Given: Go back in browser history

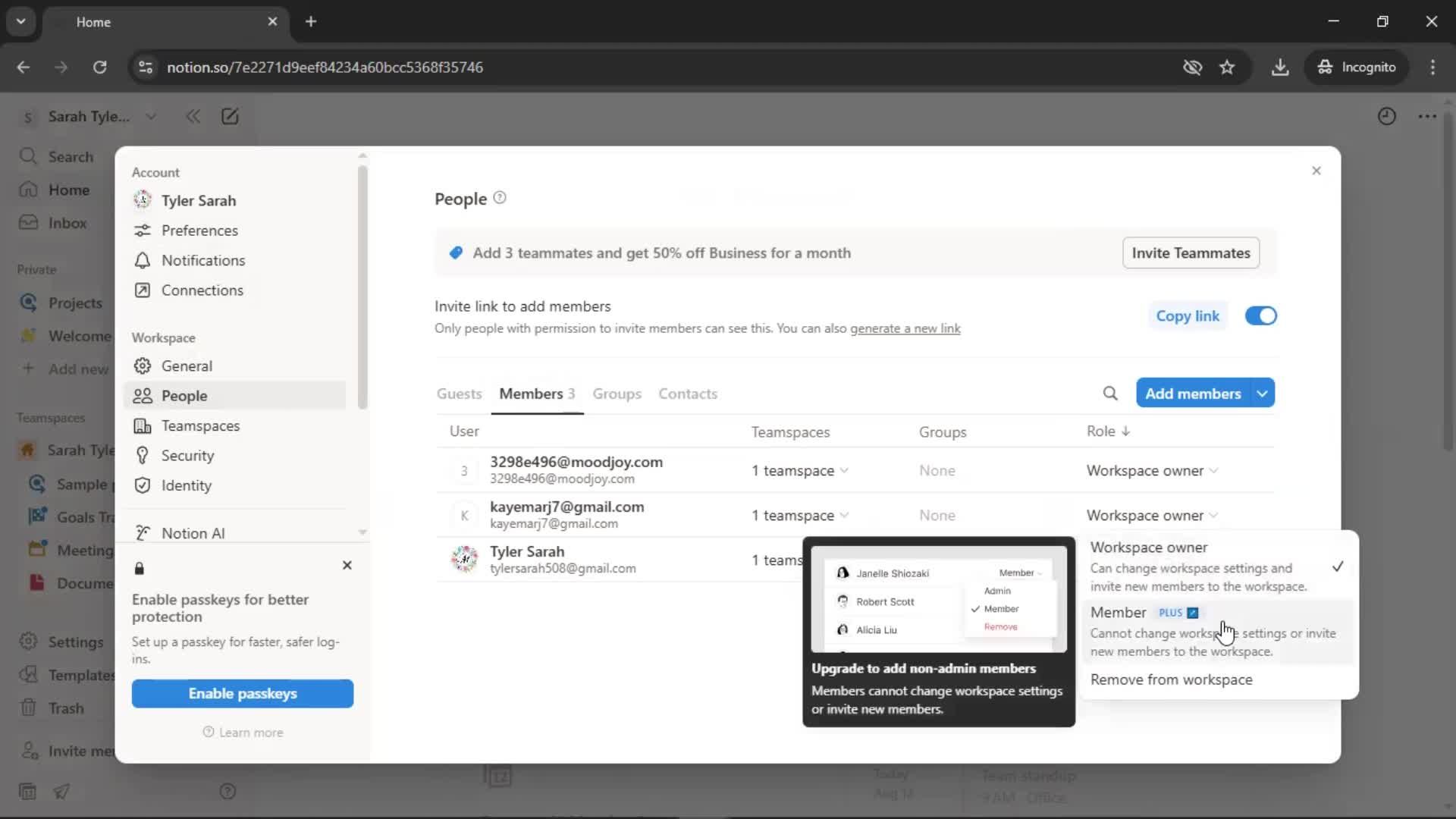Looking at the screenshot, I should click(24, 67).
